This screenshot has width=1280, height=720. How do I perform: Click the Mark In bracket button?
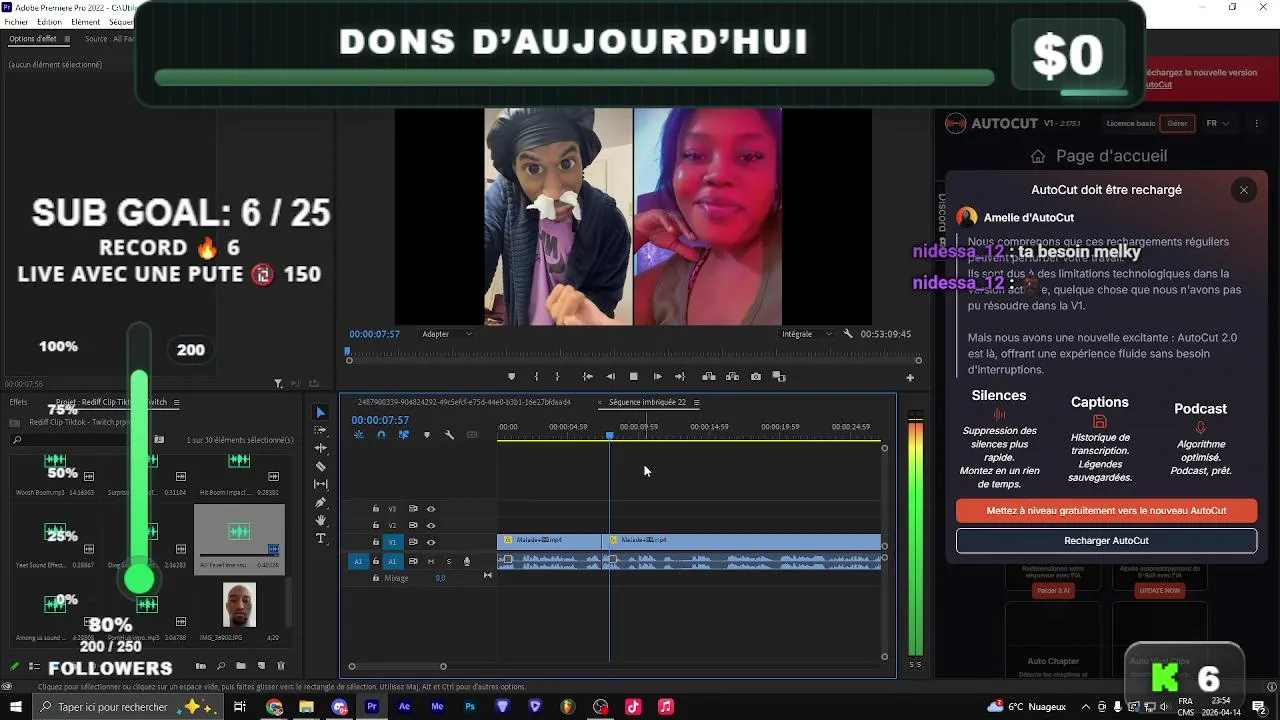click(536, 377)
